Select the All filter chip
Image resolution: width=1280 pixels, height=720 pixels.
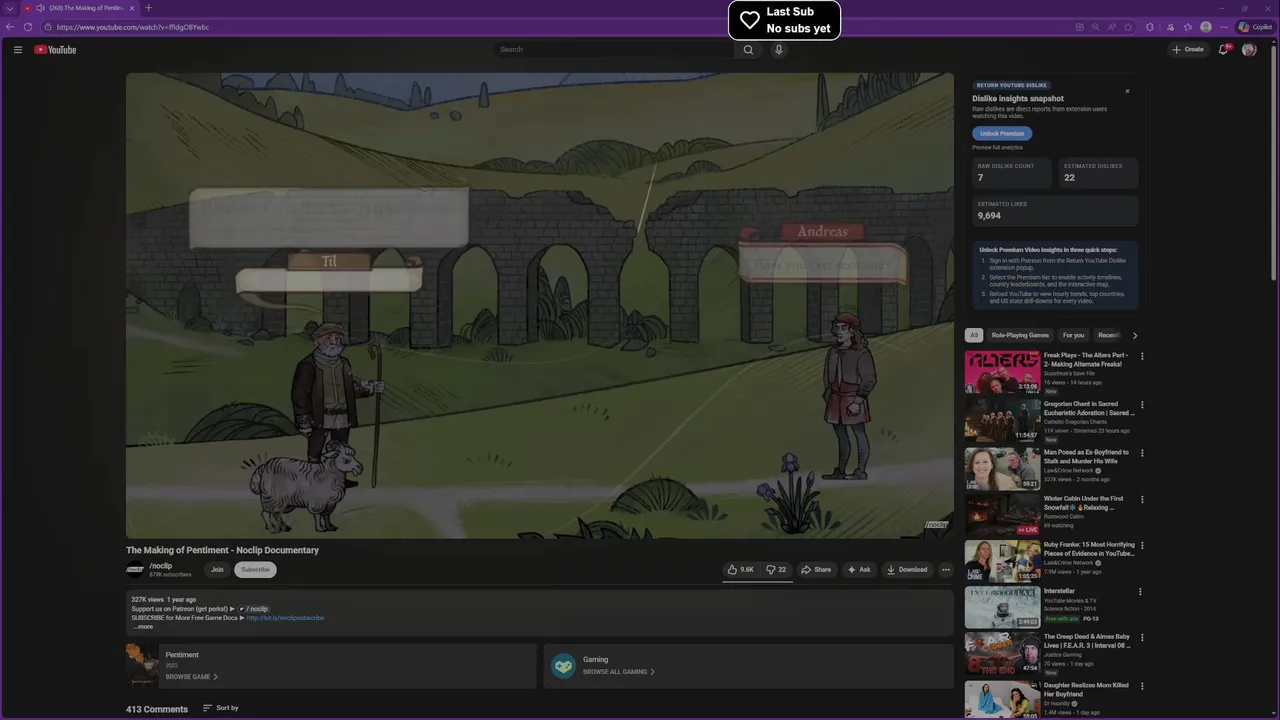(x=974, y=335)
